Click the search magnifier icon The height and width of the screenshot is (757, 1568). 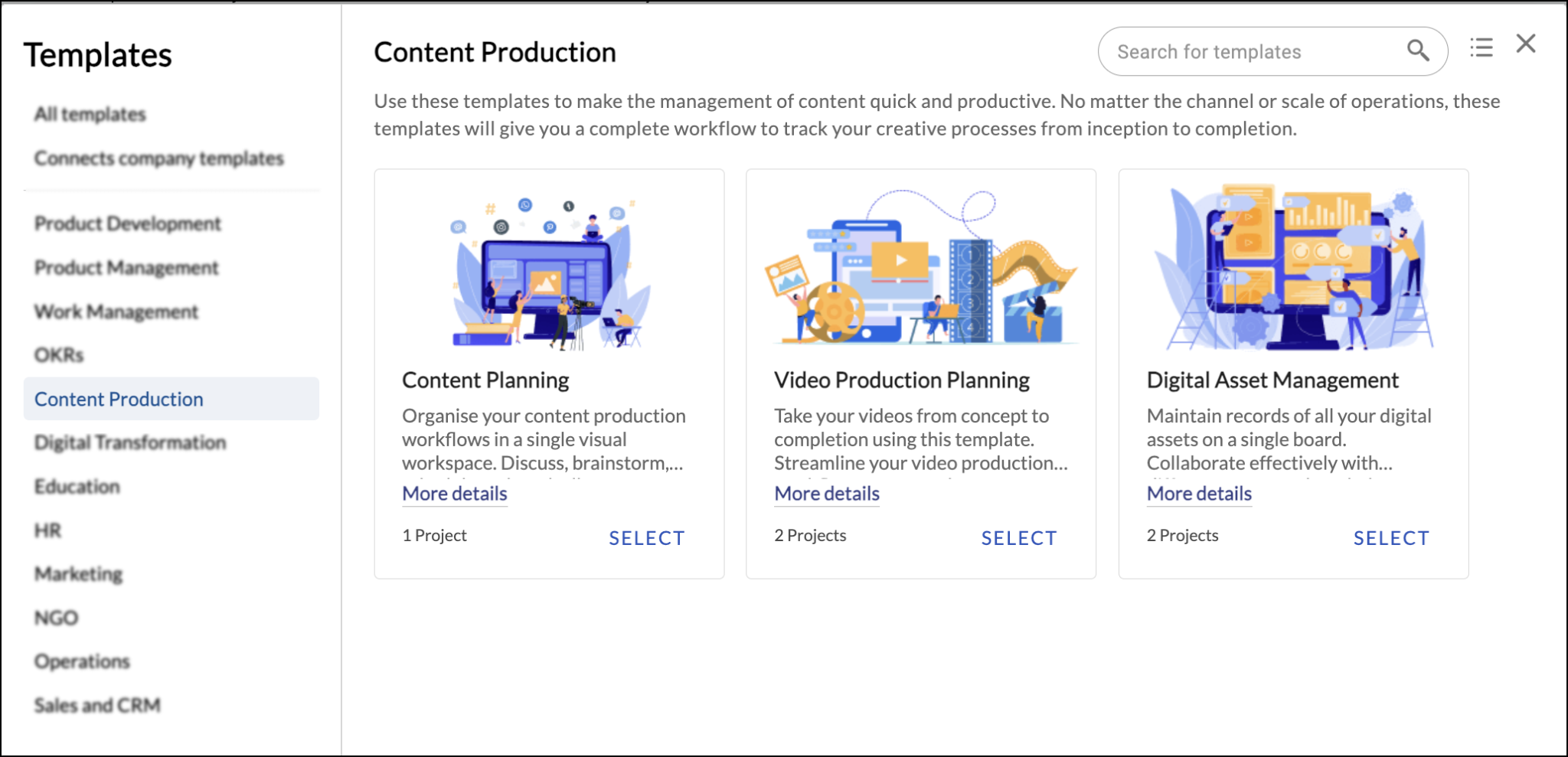point(1417,51)
